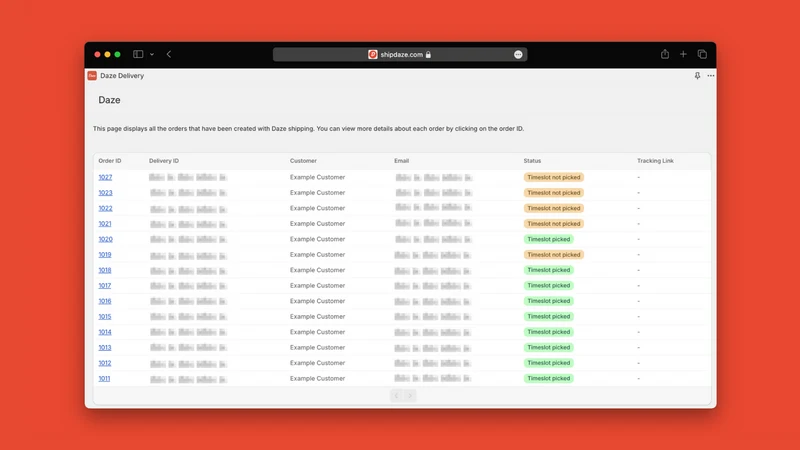Open order 1016

pyautogui.click(x=105, y=301)
